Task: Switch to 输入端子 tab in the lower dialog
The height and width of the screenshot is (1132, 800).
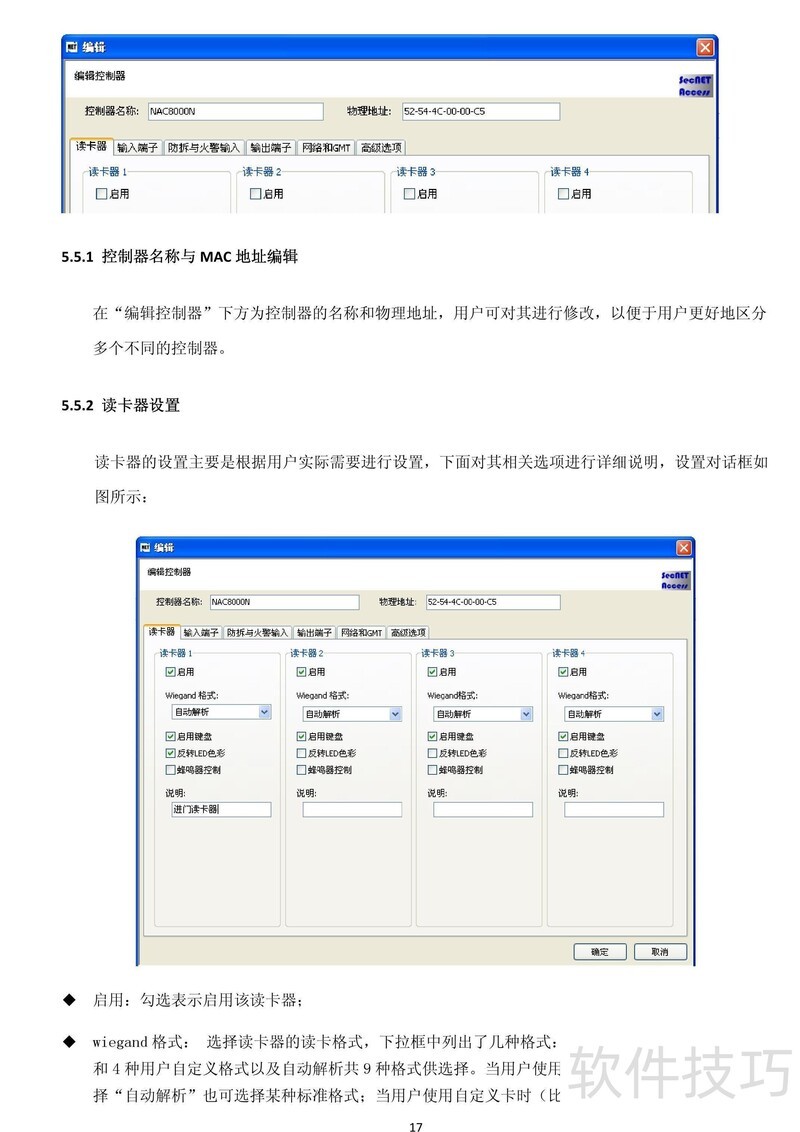Action: tap(201, 632)
